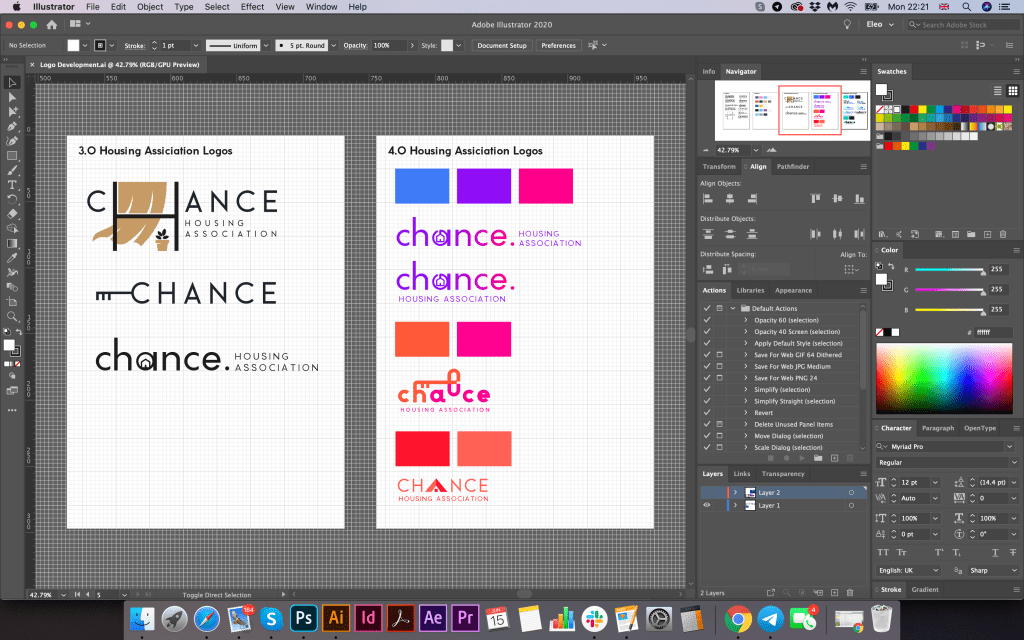Select the Direct Selection tool

click(12, 98)
